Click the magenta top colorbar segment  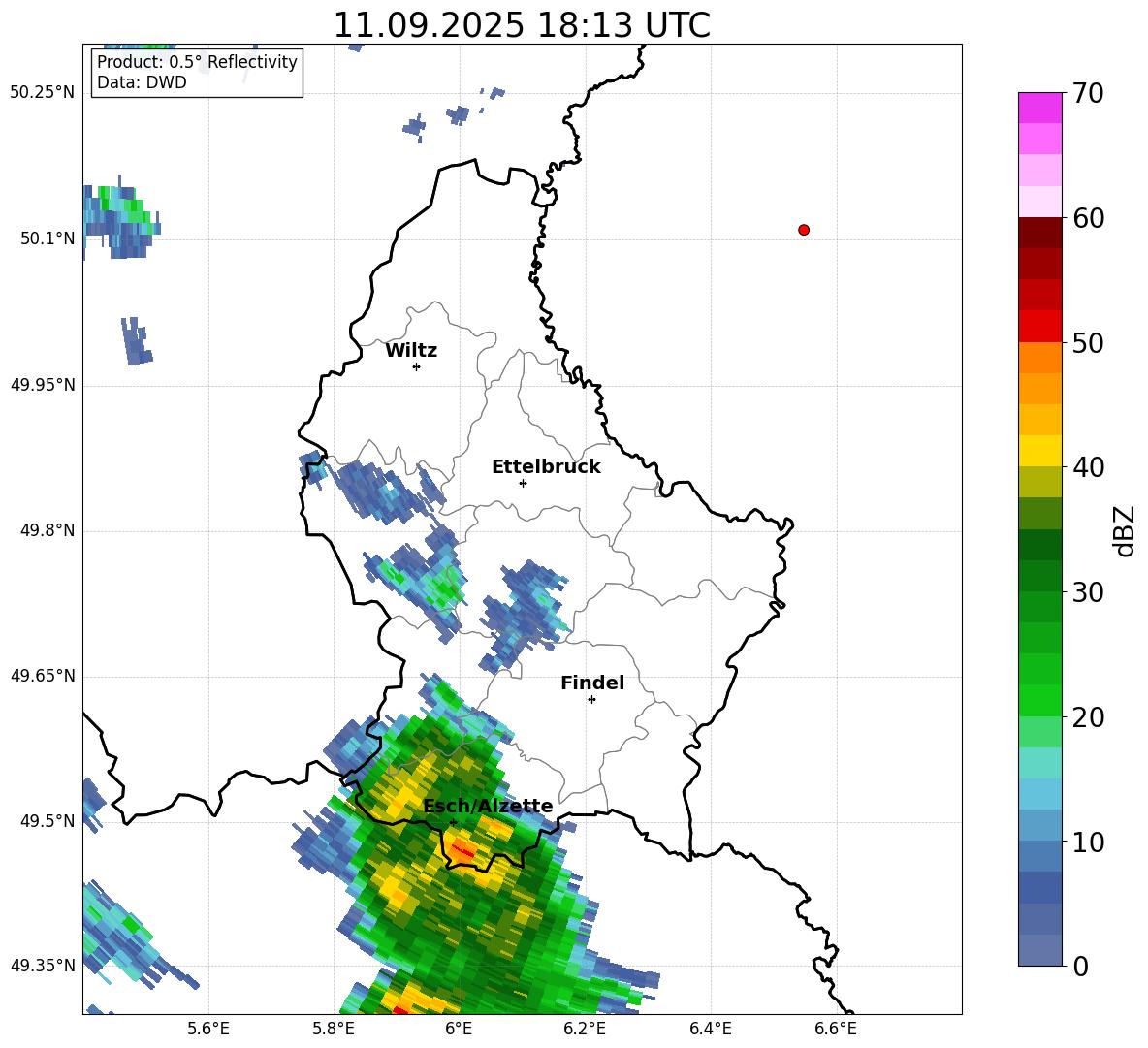pyautogui.click(x=1039, y=108)
